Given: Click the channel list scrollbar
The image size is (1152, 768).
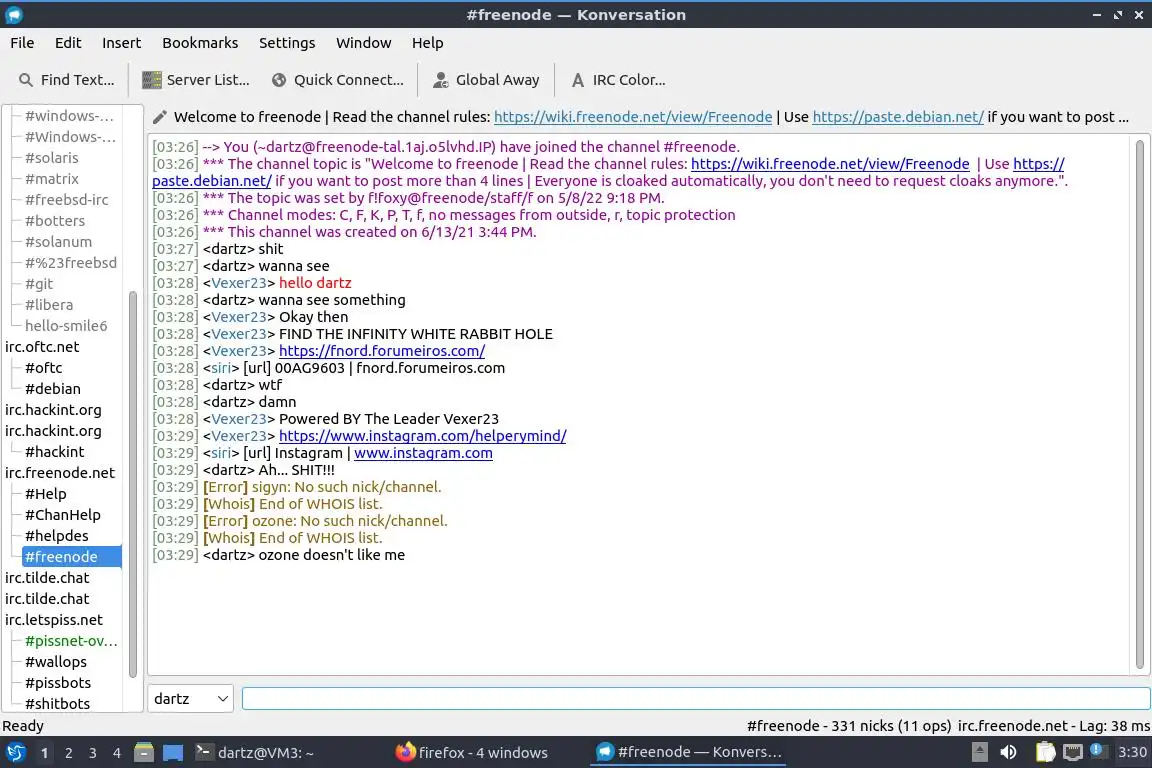Looking at the screenshot, I should pyautogui.click(x=133, y=484).
